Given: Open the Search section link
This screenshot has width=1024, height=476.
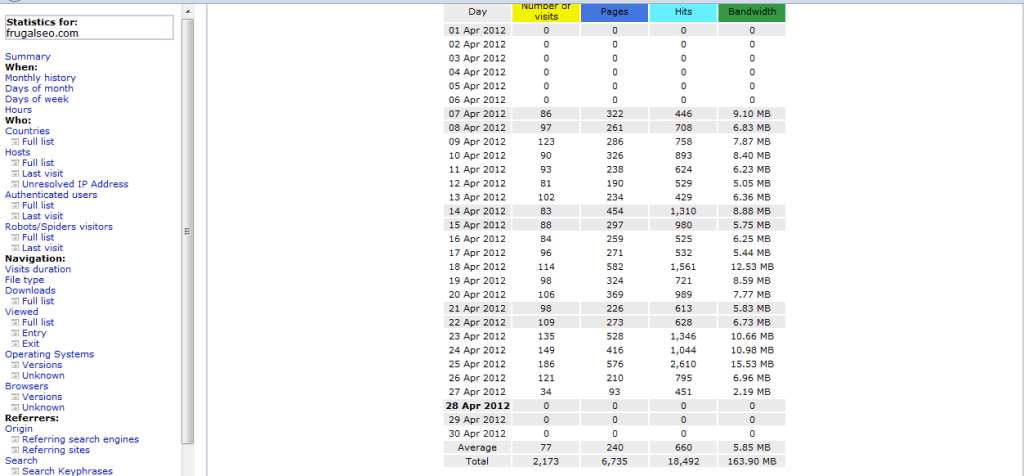Looking at the screenshot, I should (21, 460).
